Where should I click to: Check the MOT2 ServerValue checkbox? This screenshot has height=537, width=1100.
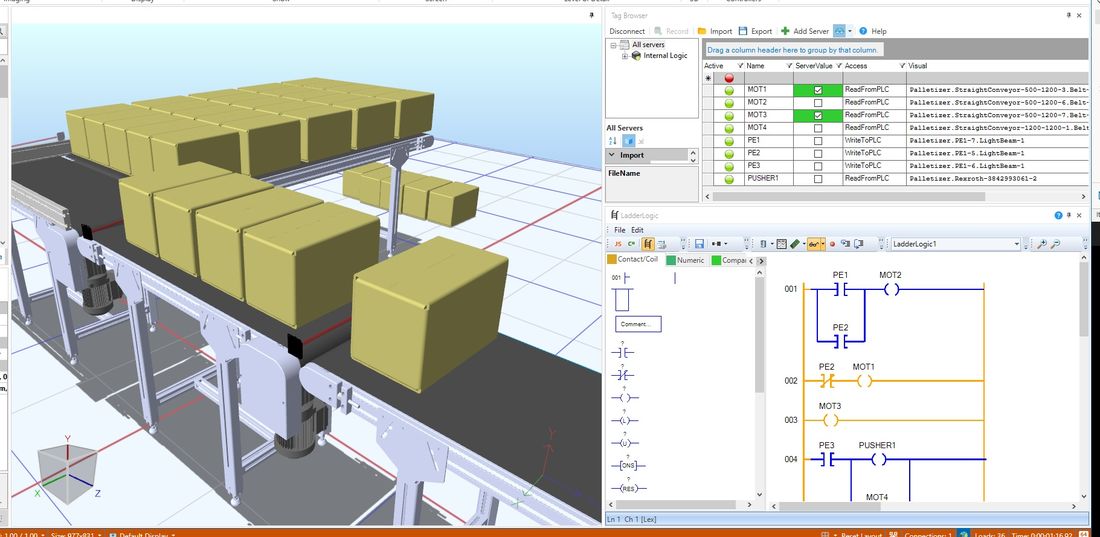tap(818, 102)
